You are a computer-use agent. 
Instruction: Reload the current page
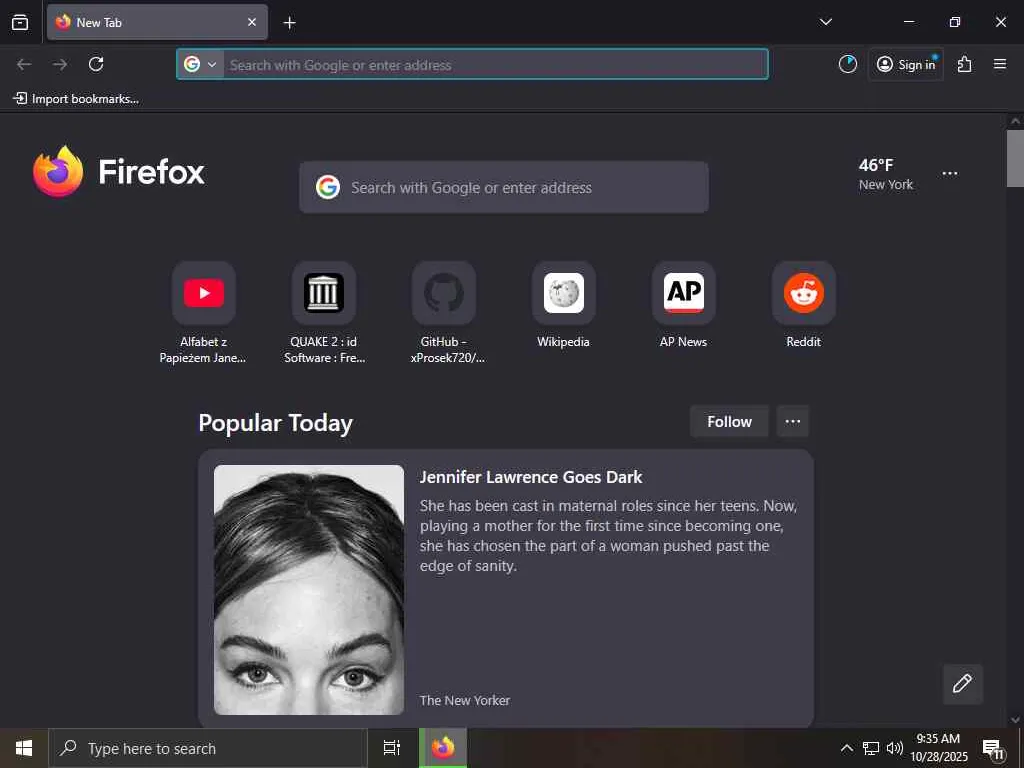coord(96,64)
